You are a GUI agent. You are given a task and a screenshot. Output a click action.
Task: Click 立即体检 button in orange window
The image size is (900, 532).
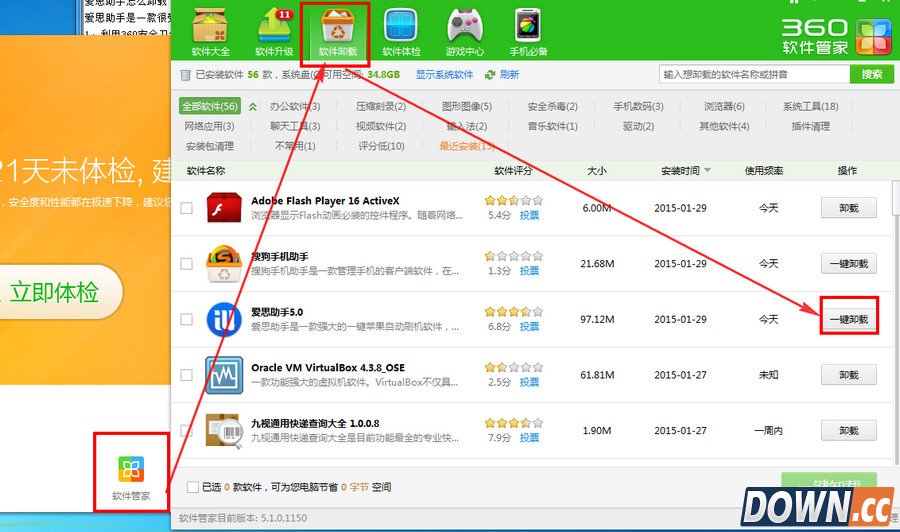tap(55, 292)
